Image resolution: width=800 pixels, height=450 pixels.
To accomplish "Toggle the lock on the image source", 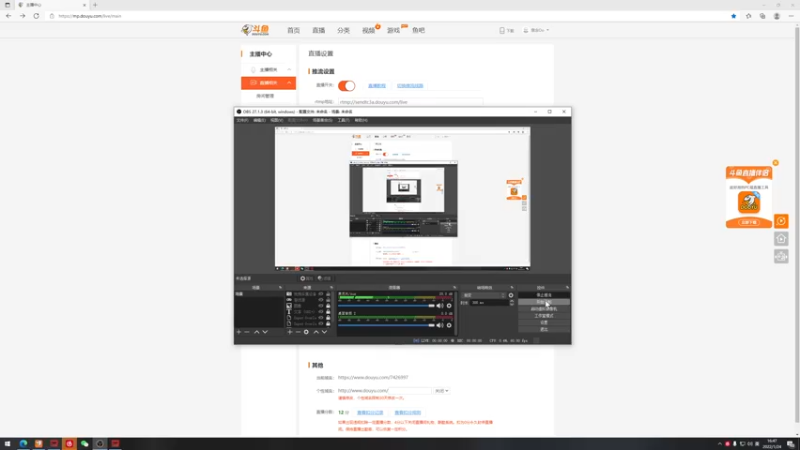I will coord(328,306).
